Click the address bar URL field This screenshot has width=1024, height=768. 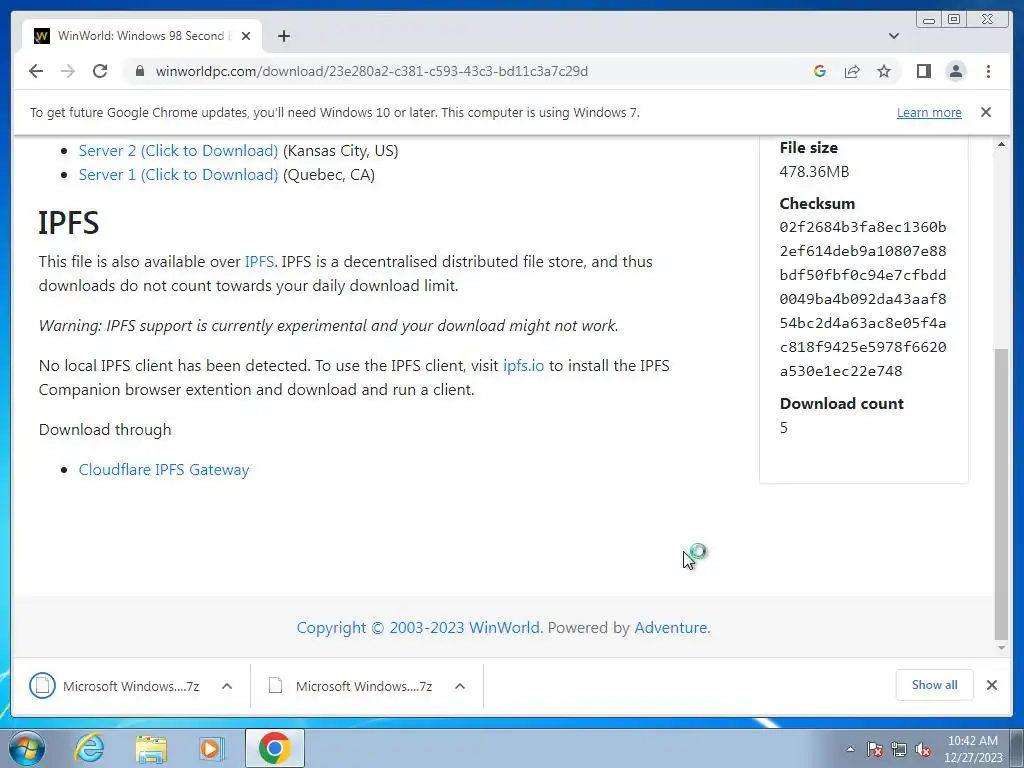[x=372, y=71]
